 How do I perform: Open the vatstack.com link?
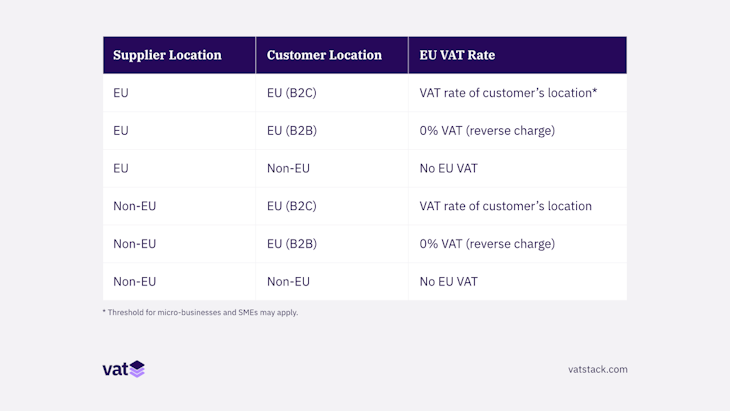click(597, 369)
